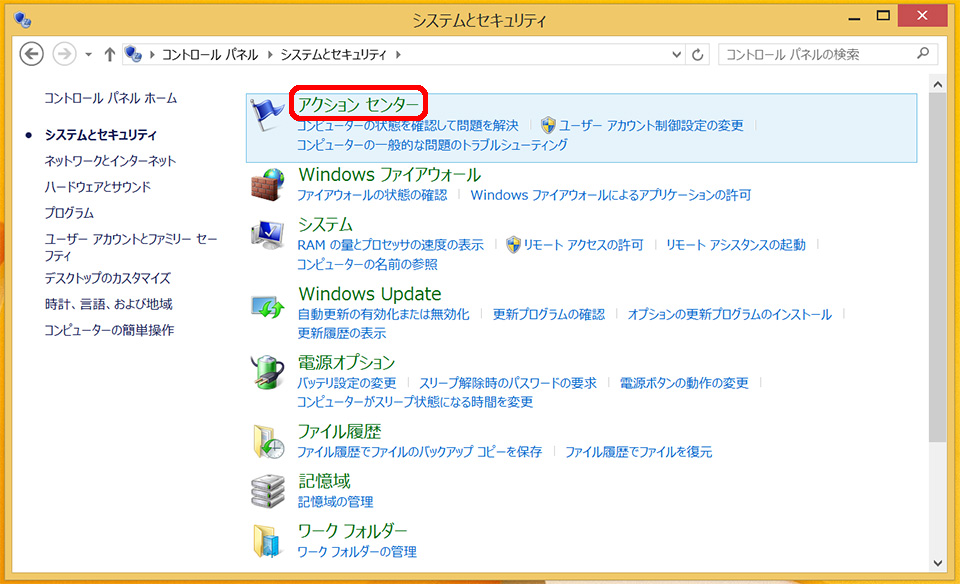Click the File History folder-clock icon
The image size is (960, 584).
[x=268, y=441]
